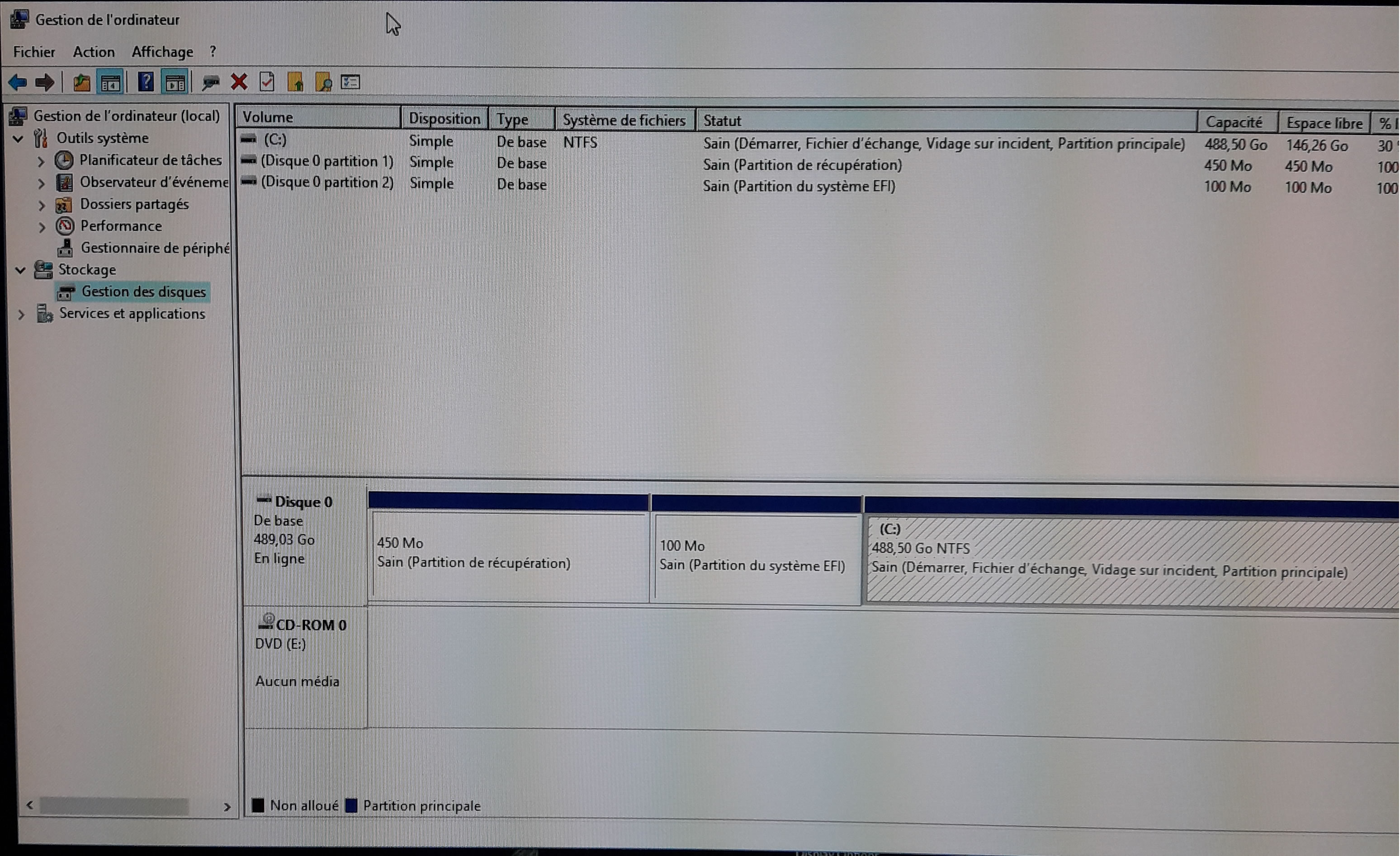This screenshot has height=856, width=1400.
Task: Open the ? help menu
Action: [213, 51]
